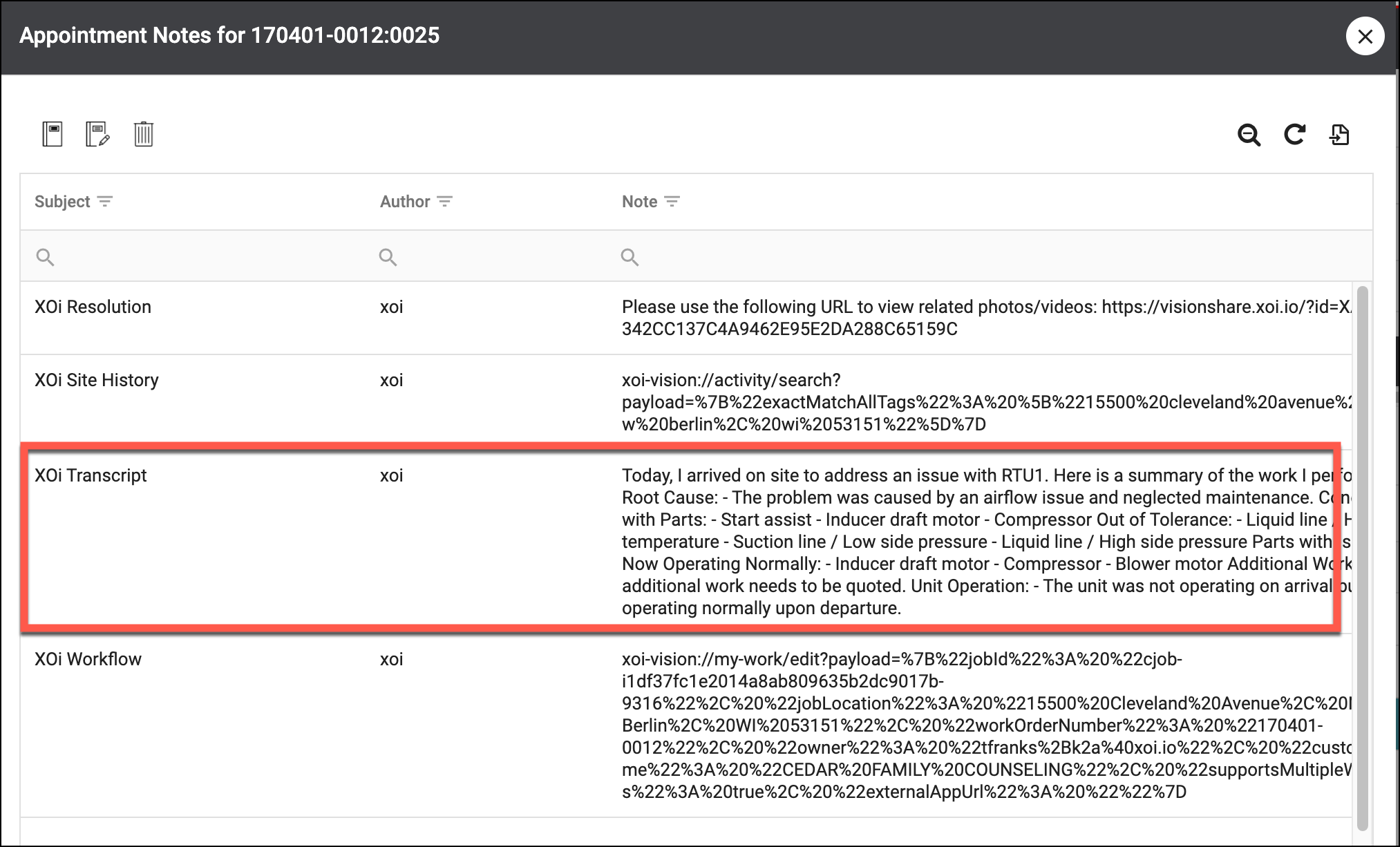The width and height of the screenshot is (1400, 847).
Task: Close the Appointment Notes dialog
Action: pos(1365,36)
